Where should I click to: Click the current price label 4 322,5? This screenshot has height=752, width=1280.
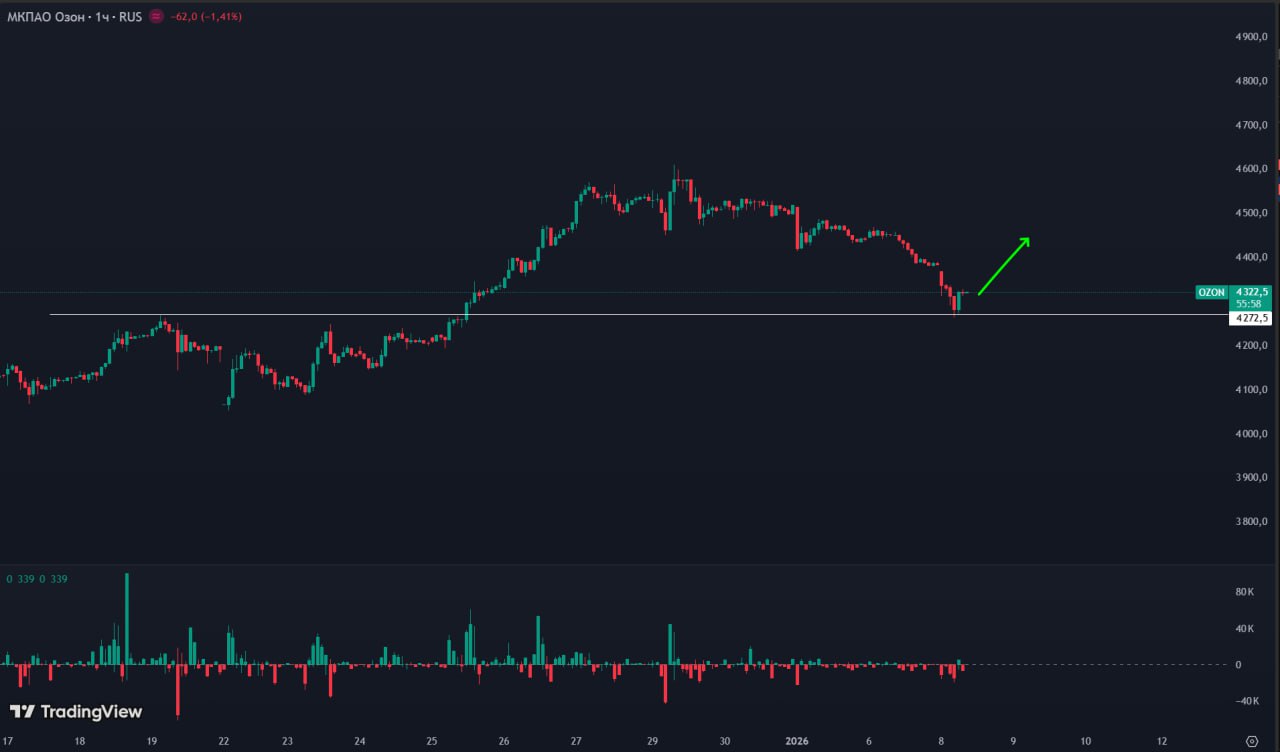[x=1252, y=292]
